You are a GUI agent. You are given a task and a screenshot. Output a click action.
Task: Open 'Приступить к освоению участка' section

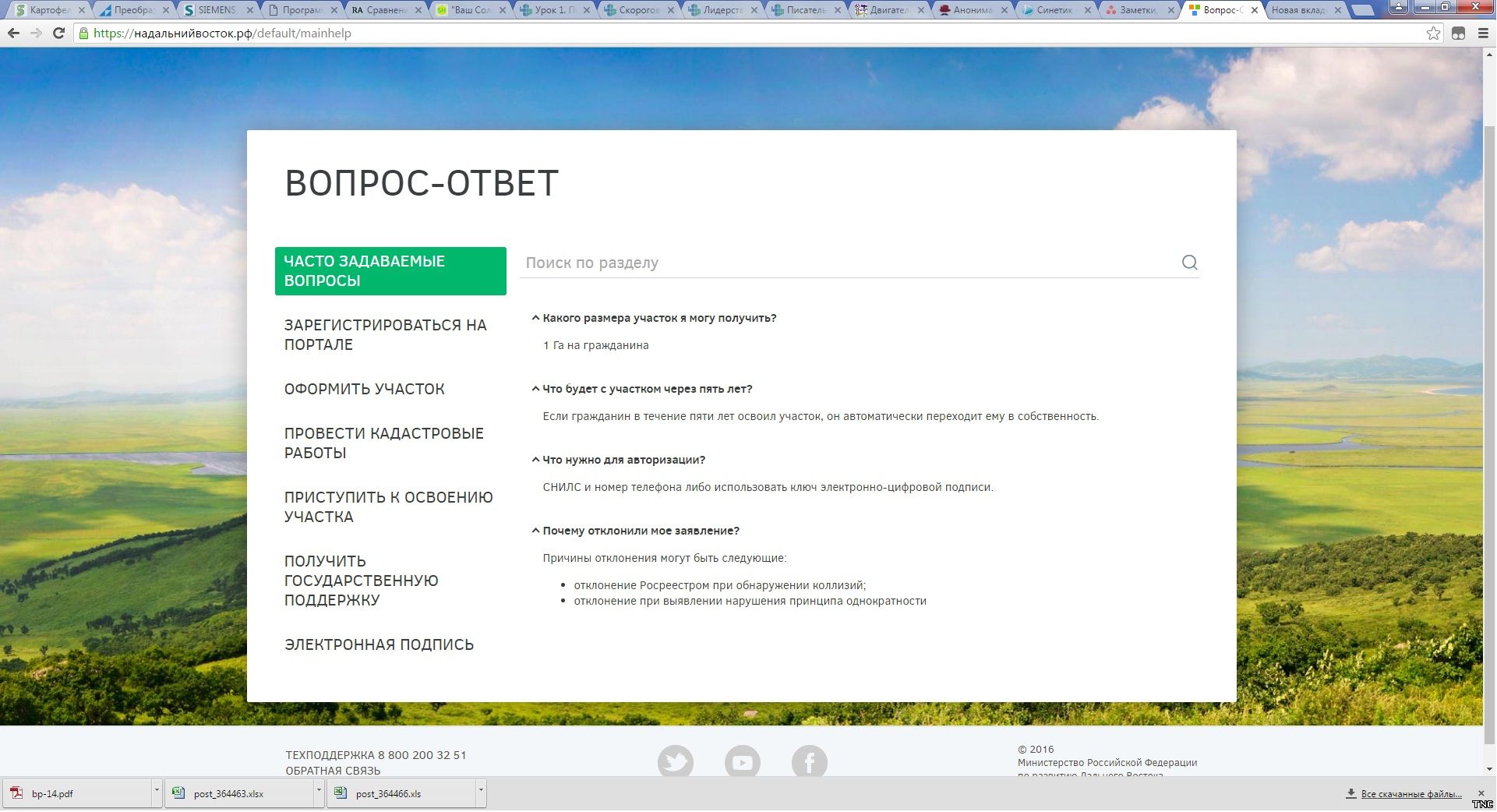389,507
